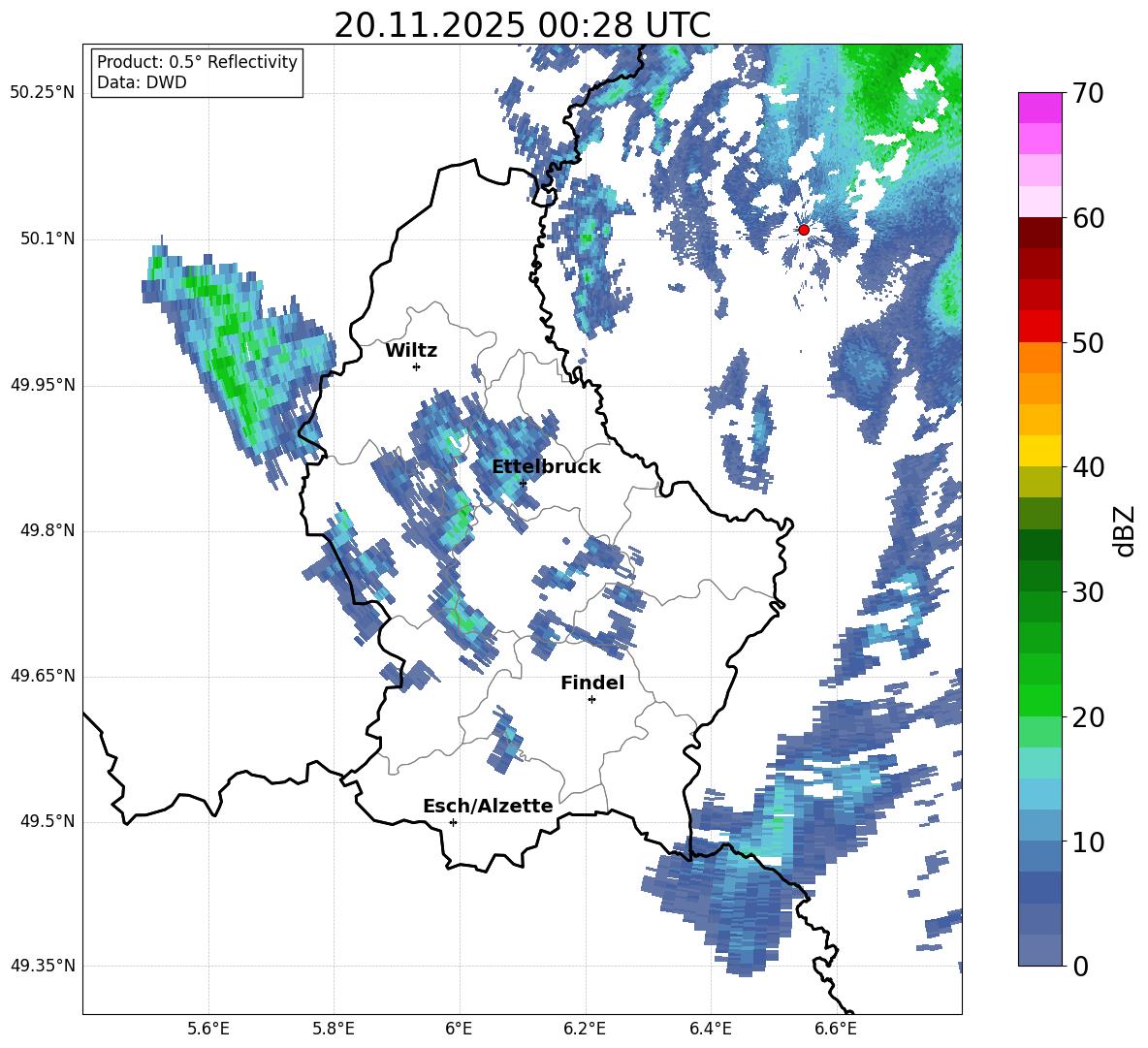The image size is (1148, 1048).
Task: Click the 5.8°E longitude label
Action: [334, 1030]
